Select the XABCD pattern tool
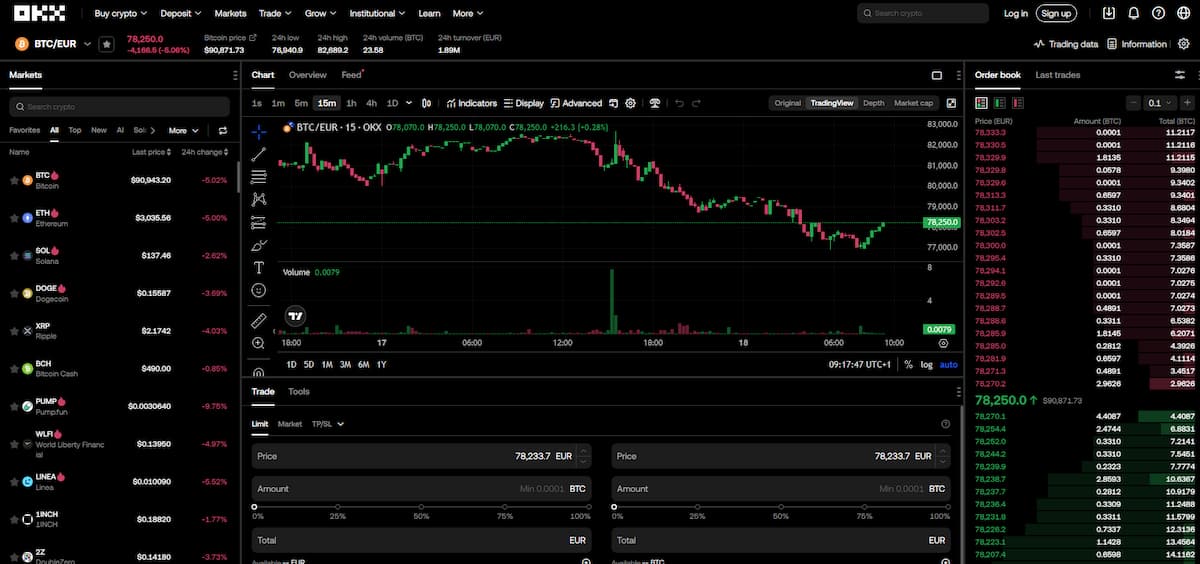Screen dimensions: 1200x564 click(259, 199)
